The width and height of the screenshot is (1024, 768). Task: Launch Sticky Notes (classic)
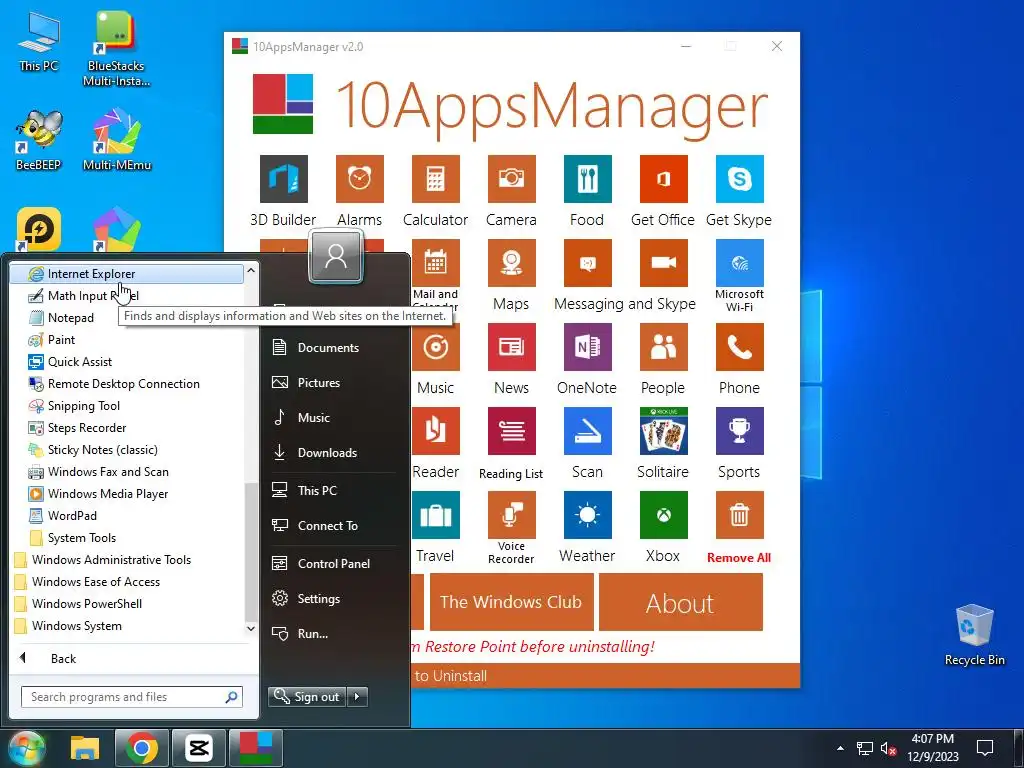click(127, 450)
